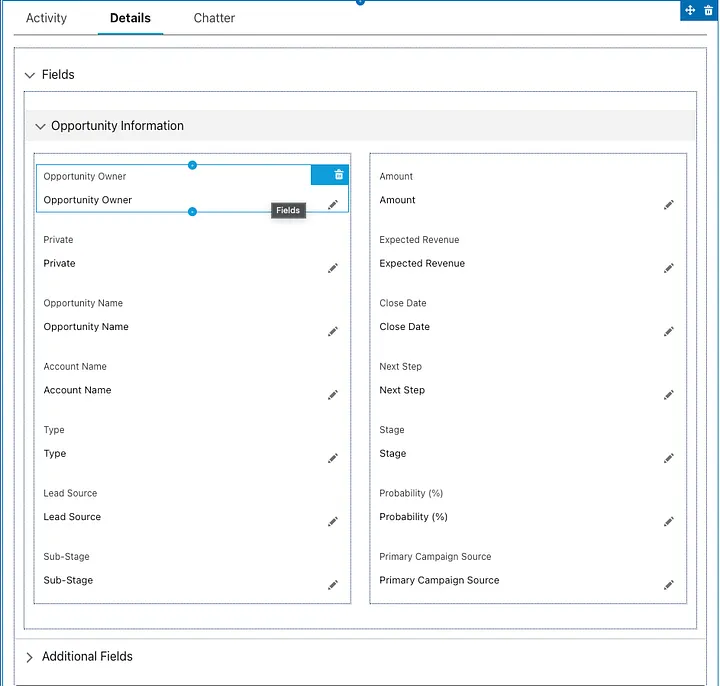Select the Account Name field
The image size is (720, 686).
(192, 379)
